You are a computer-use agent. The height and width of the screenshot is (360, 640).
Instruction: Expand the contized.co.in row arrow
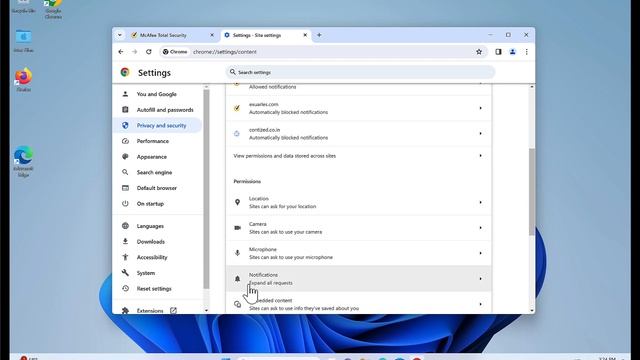click(x=480, y=133)
